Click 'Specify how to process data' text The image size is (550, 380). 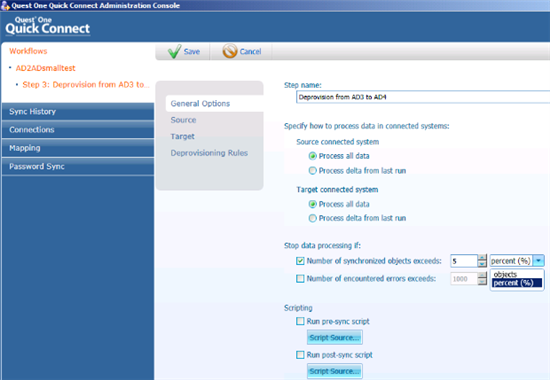pyautogui.click(x=367, y=126)
